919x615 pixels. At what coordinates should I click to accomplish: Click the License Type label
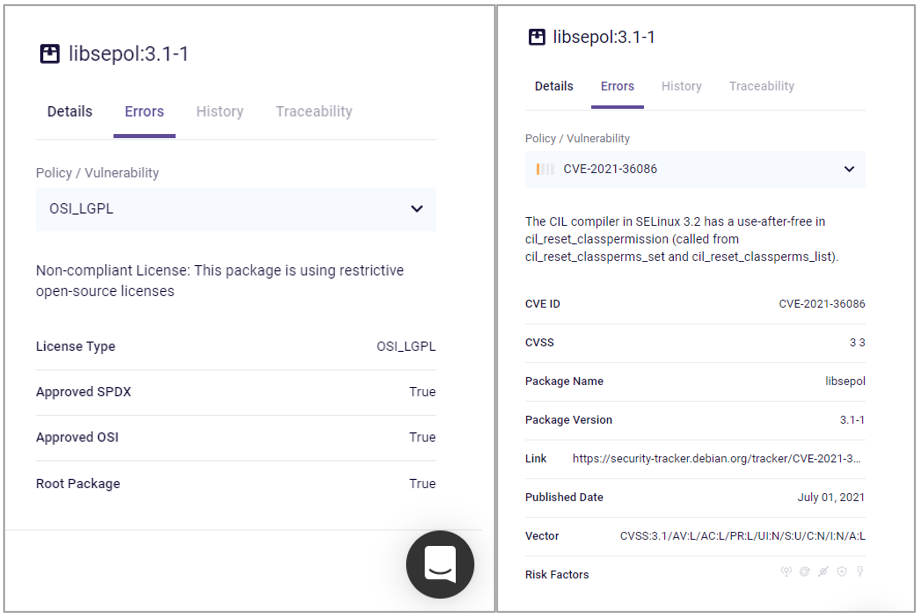(x=76, y=346)
